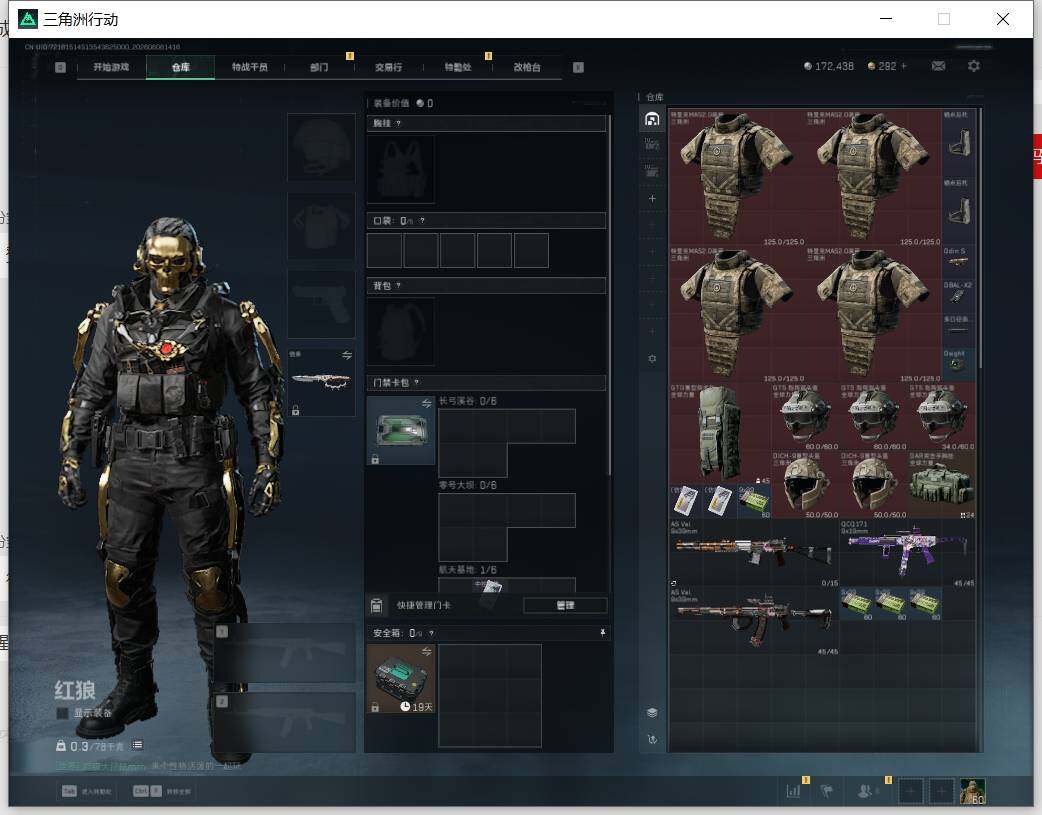Click the warehouse sort icon at bottom
The width and height of the screenshot is (1042, 815).
pos(652,739)
